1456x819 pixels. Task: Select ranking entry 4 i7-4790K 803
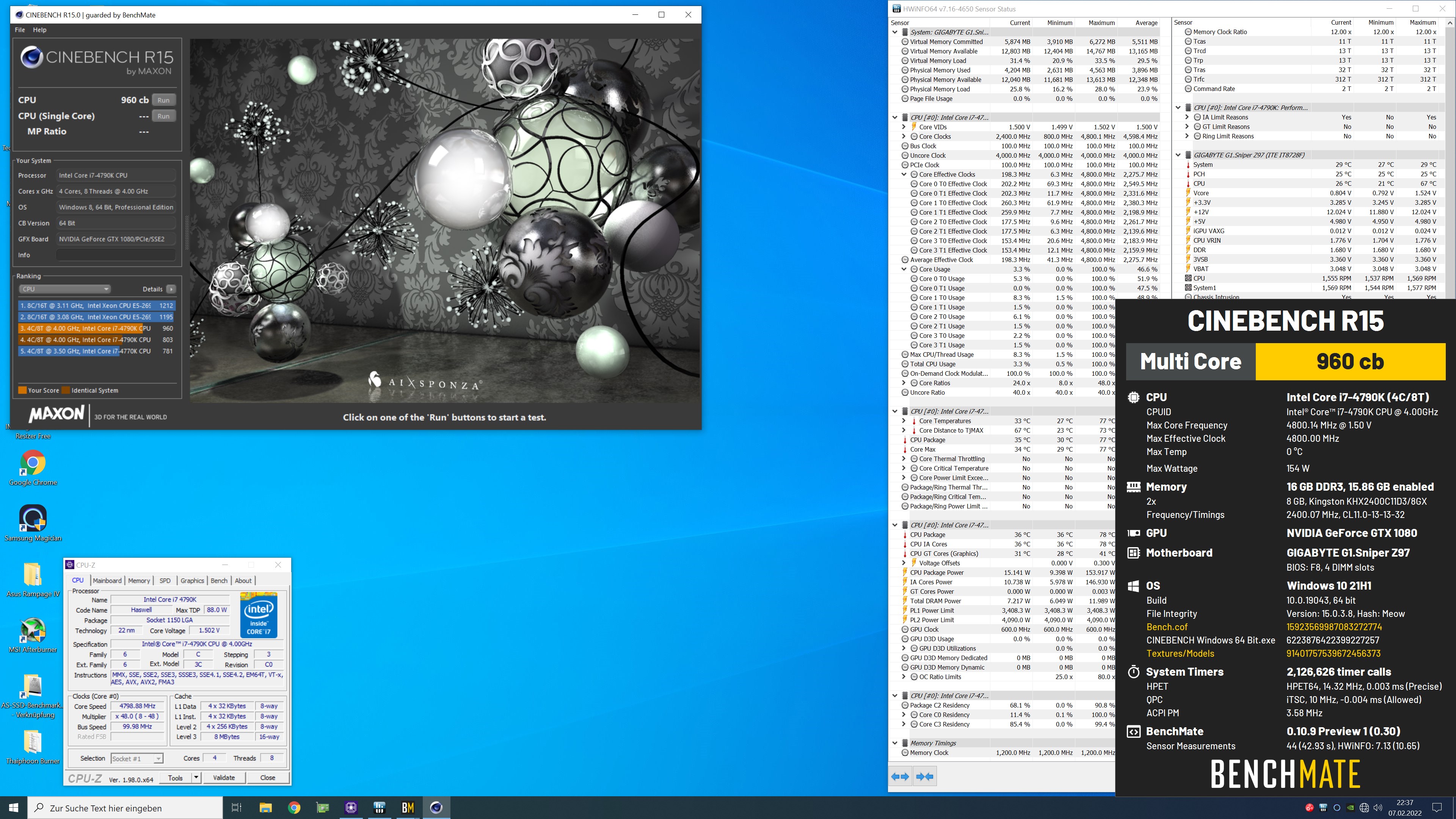point(97,340)
